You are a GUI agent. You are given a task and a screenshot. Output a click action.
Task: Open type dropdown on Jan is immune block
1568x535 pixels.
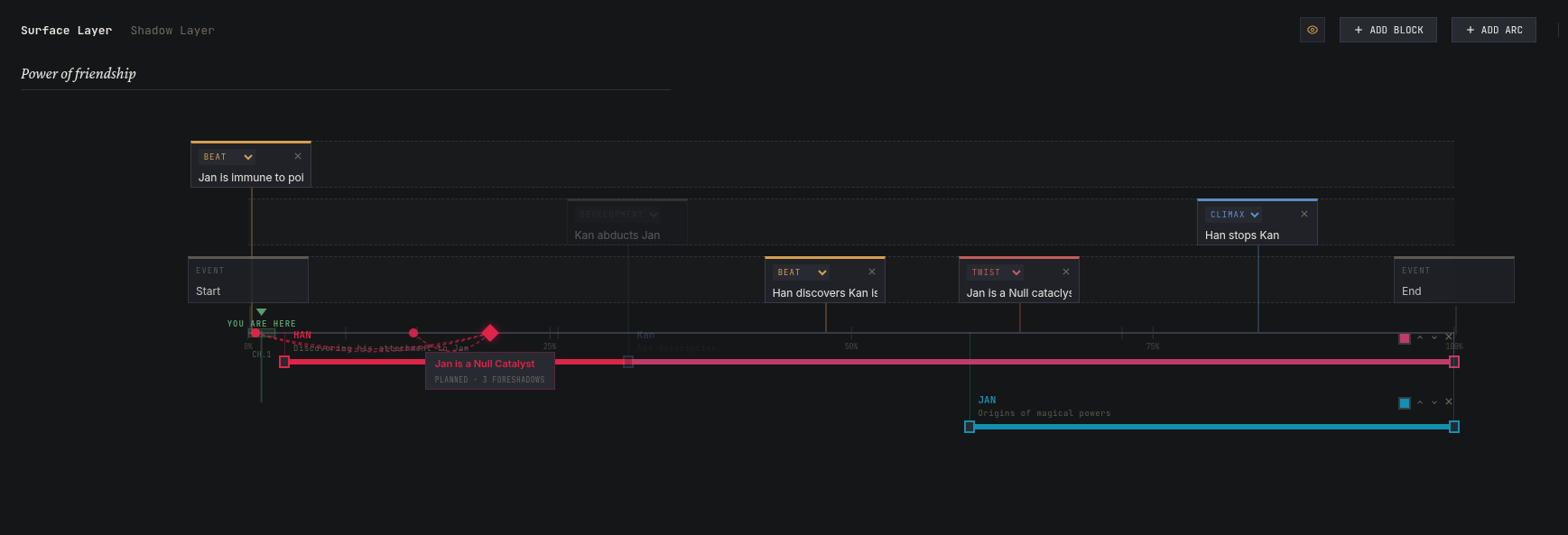coord(227,157)
